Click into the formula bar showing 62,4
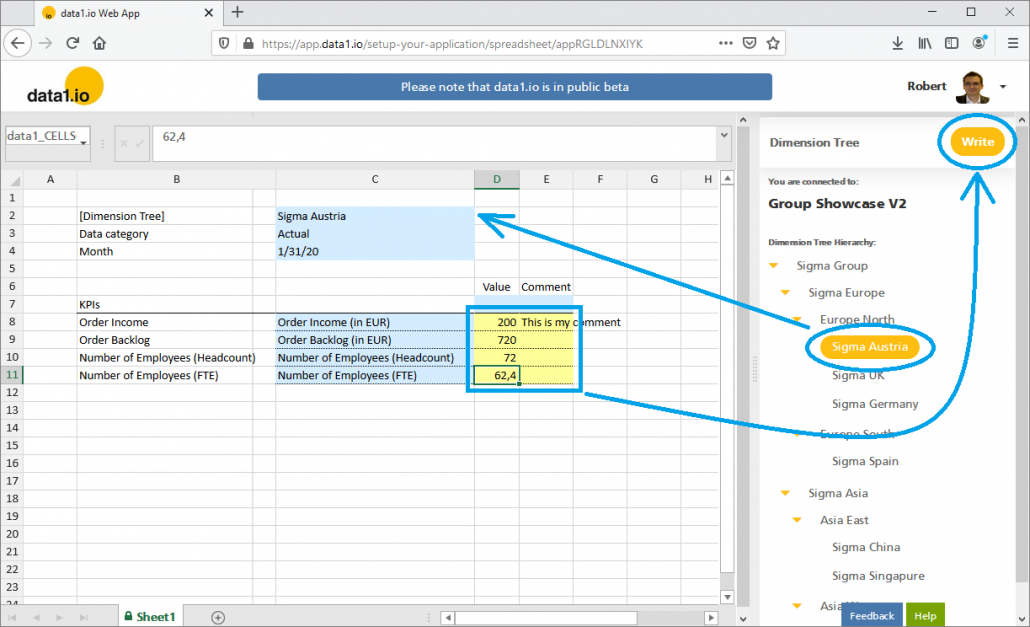This screenshot has width=1030, height=627. click(435, 143)
